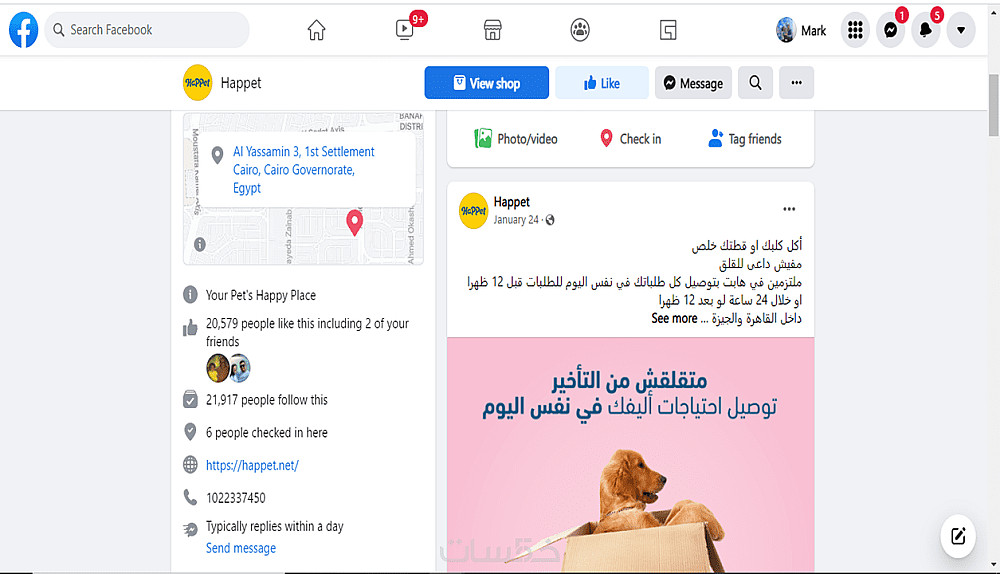Image resolution: width=1000 pixels, height=574 pixels.
Task: Open the Marketplace storefront icon
Action: click(x=492, y=30)
